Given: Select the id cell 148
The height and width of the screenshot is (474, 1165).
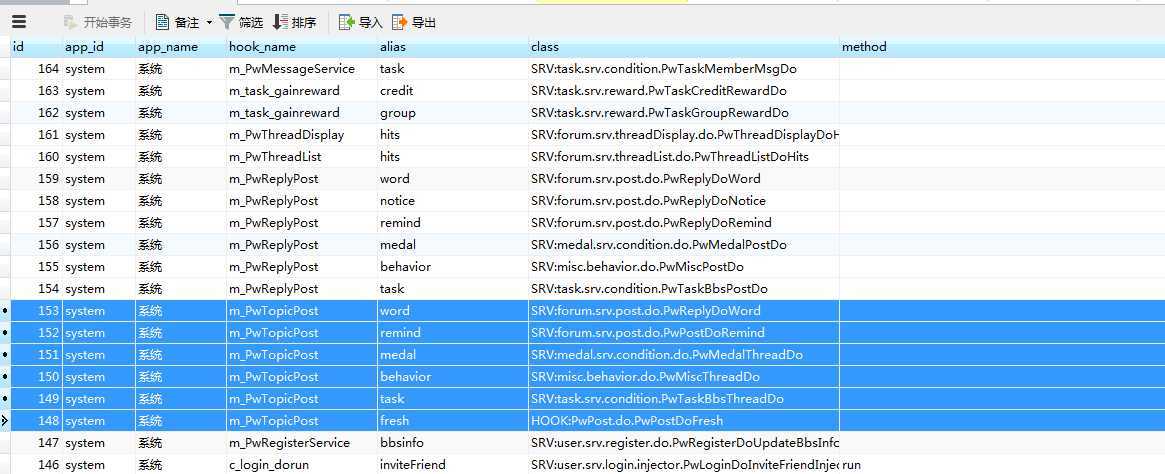Looking at the screenshot, I should [36, 421].
